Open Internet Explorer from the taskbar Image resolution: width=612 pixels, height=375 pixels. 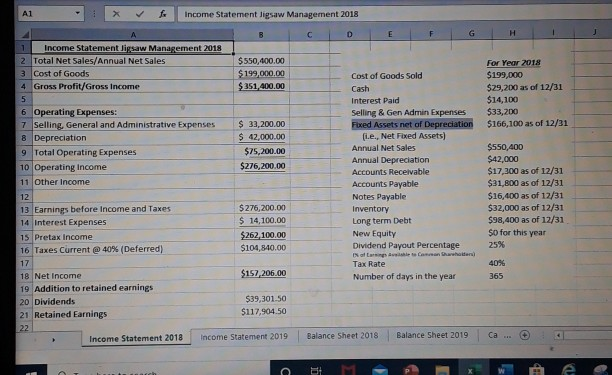(x=568, y=369)
